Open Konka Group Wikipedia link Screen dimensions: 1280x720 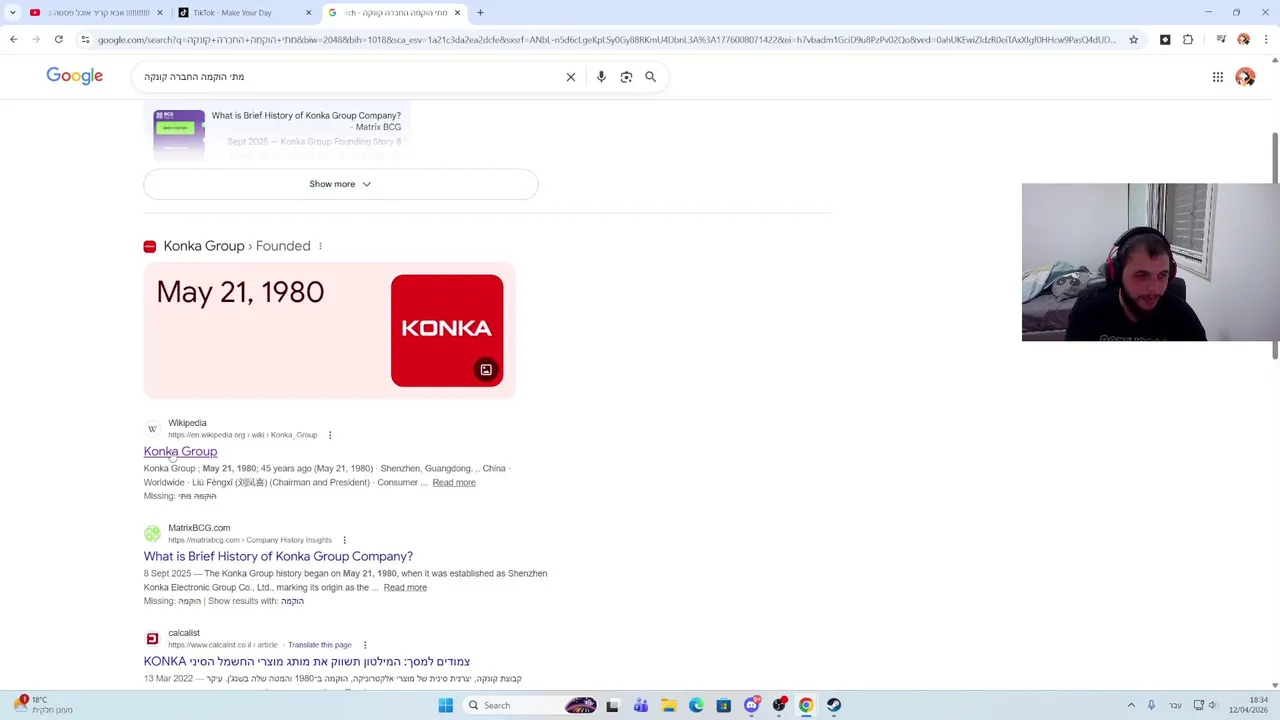180,451
